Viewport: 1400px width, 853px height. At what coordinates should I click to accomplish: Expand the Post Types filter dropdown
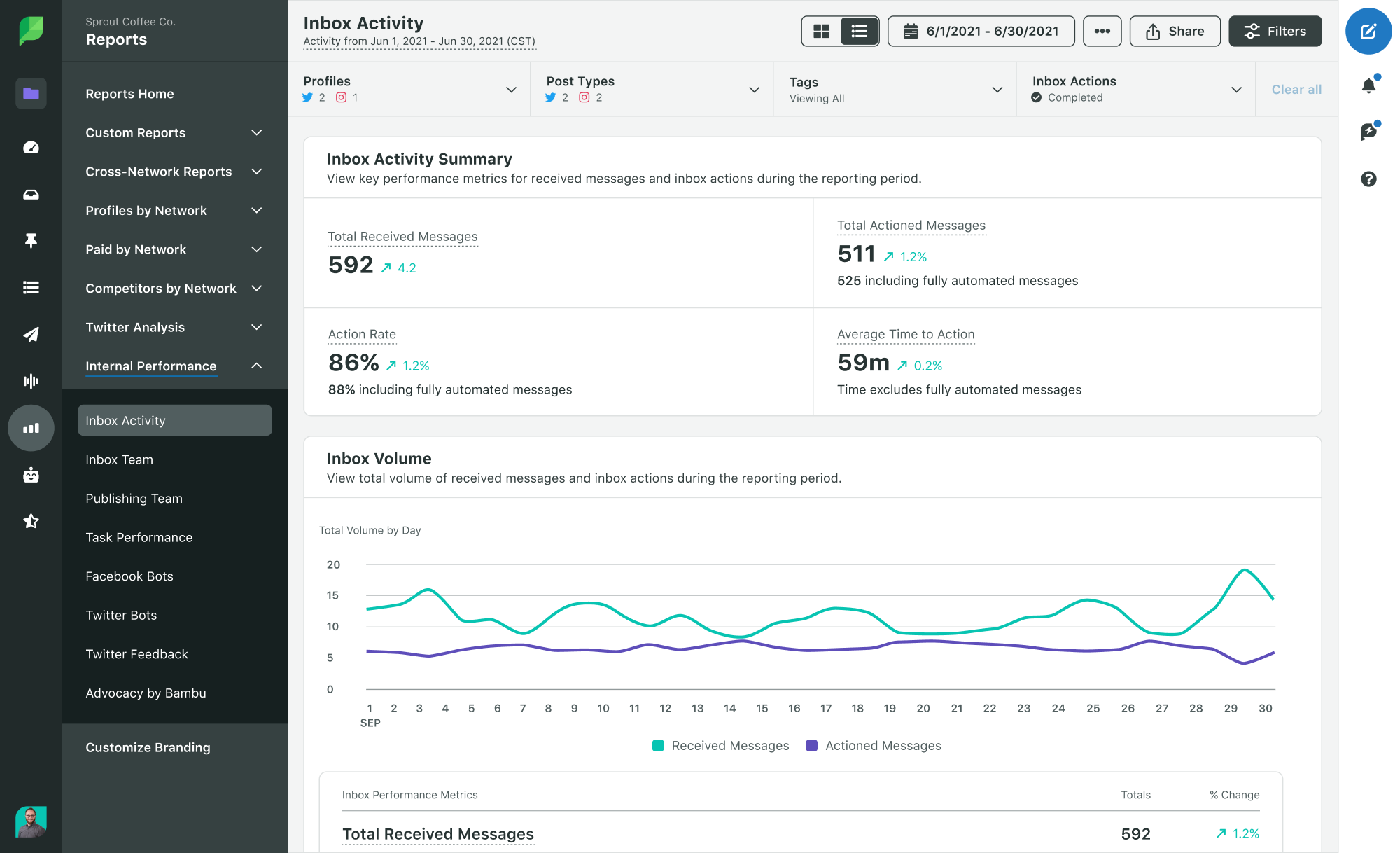pos(755,89)
